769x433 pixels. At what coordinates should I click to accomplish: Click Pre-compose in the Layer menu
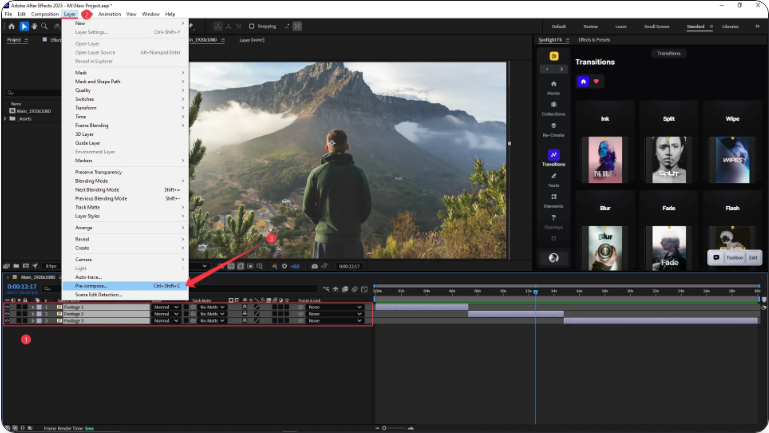(92, 285)
